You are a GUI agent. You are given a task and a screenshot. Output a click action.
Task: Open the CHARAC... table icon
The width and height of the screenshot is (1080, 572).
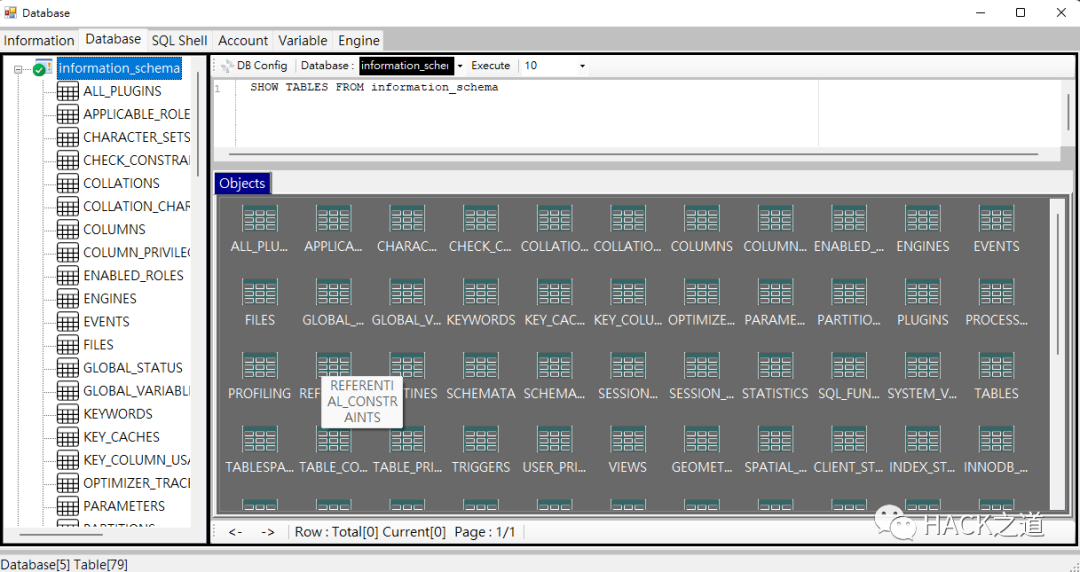pos(407,219)
